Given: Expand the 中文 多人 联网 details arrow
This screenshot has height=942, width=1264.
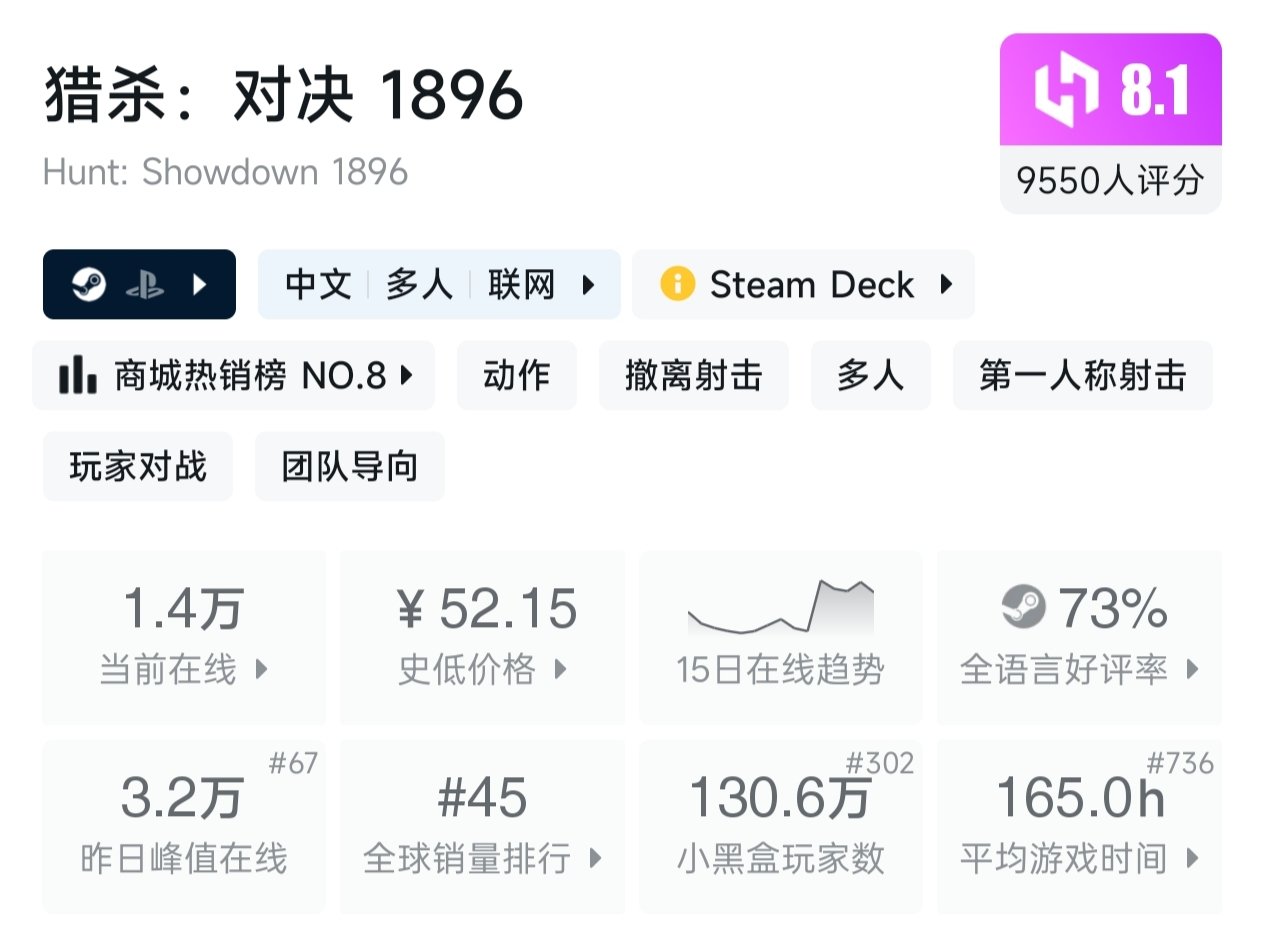Looking at the screenshot, I should [588, 285].
